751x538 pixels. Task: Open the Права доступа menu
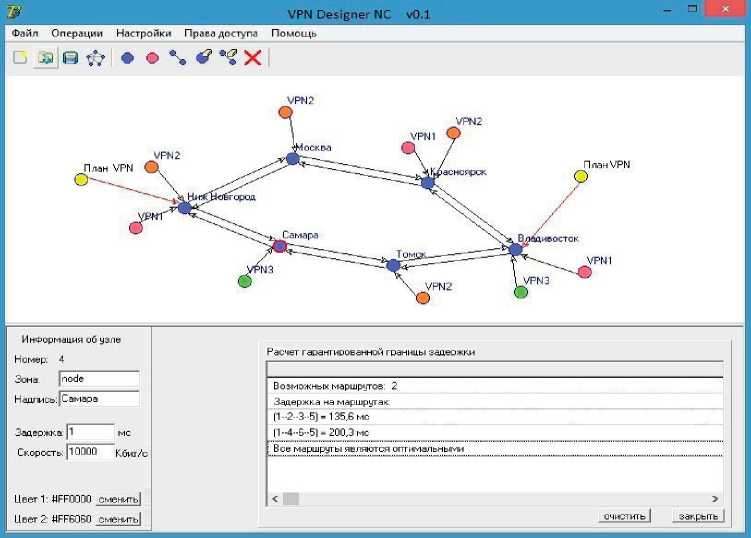(221, 34)
